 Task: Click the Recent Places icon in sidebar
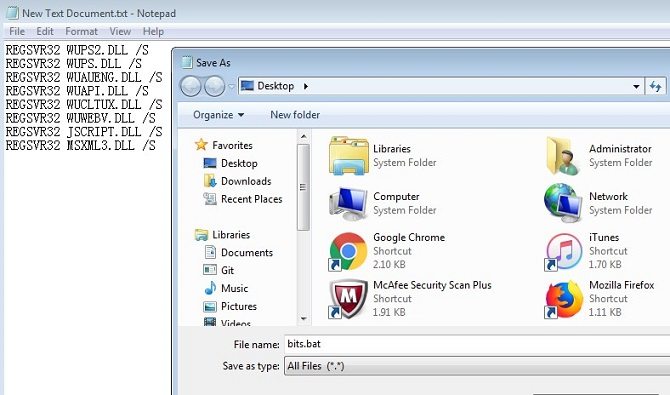210,199
